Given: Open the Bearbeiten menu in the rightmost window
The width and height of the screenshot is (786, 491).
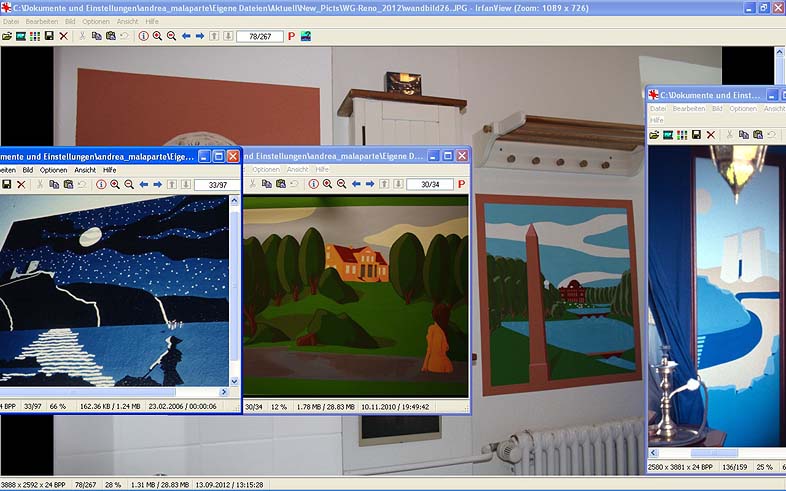Looking at the screenshot, I should 688,108.
